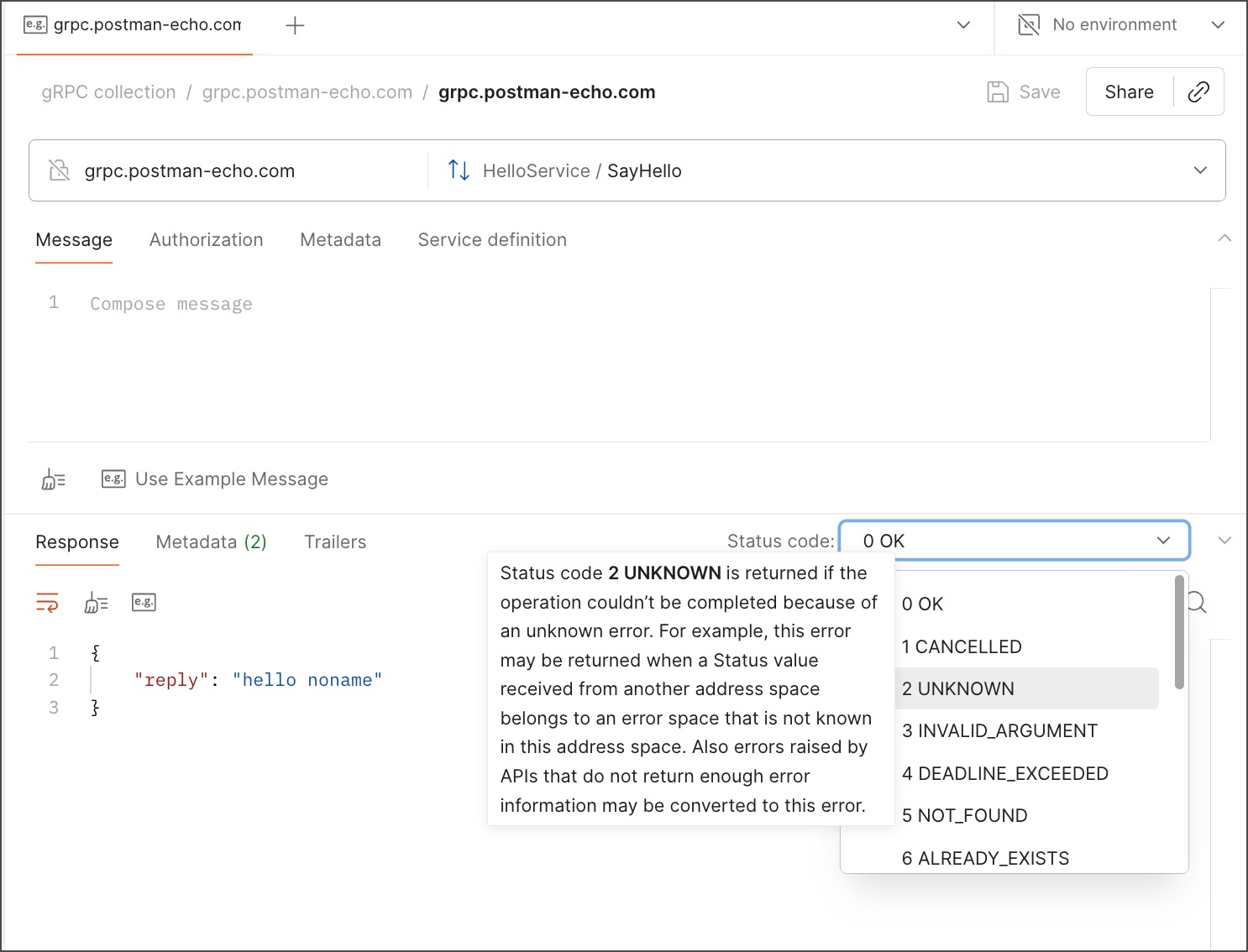
Task: Click the Share button
Action: 1129,92
